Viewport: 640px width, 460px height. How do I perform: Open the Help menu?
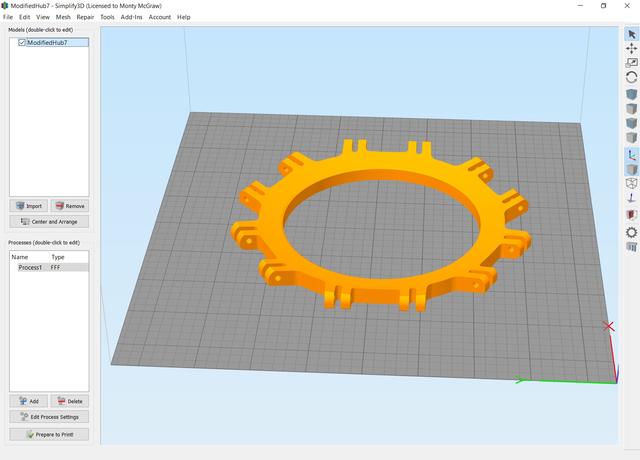pos(184,17)
